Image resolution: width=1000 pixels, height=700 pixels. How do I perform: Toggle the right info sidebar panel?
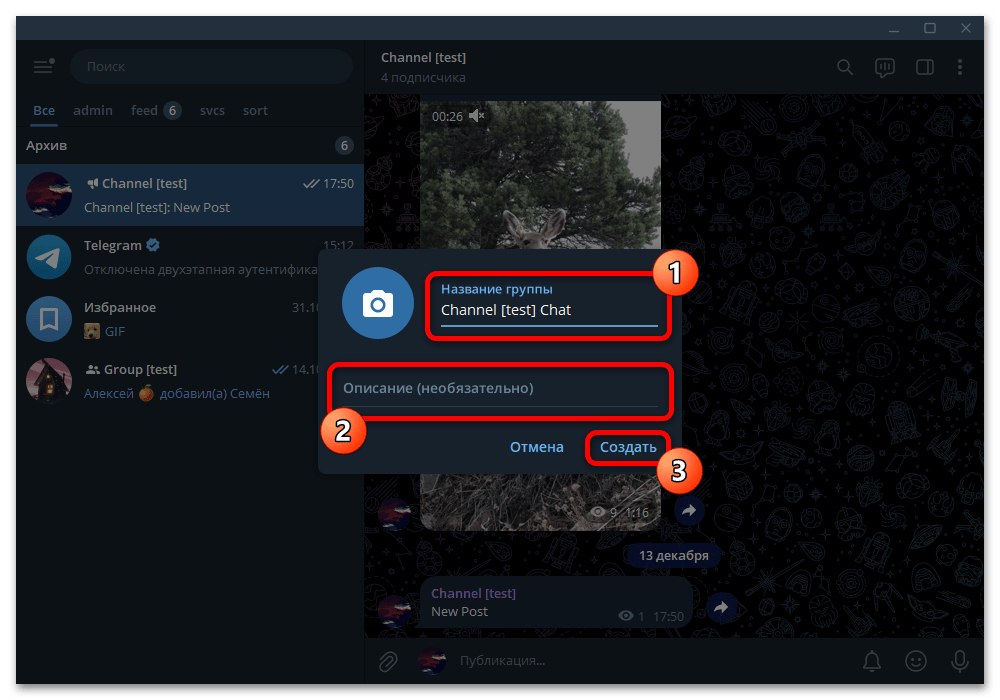pos(925,67)
